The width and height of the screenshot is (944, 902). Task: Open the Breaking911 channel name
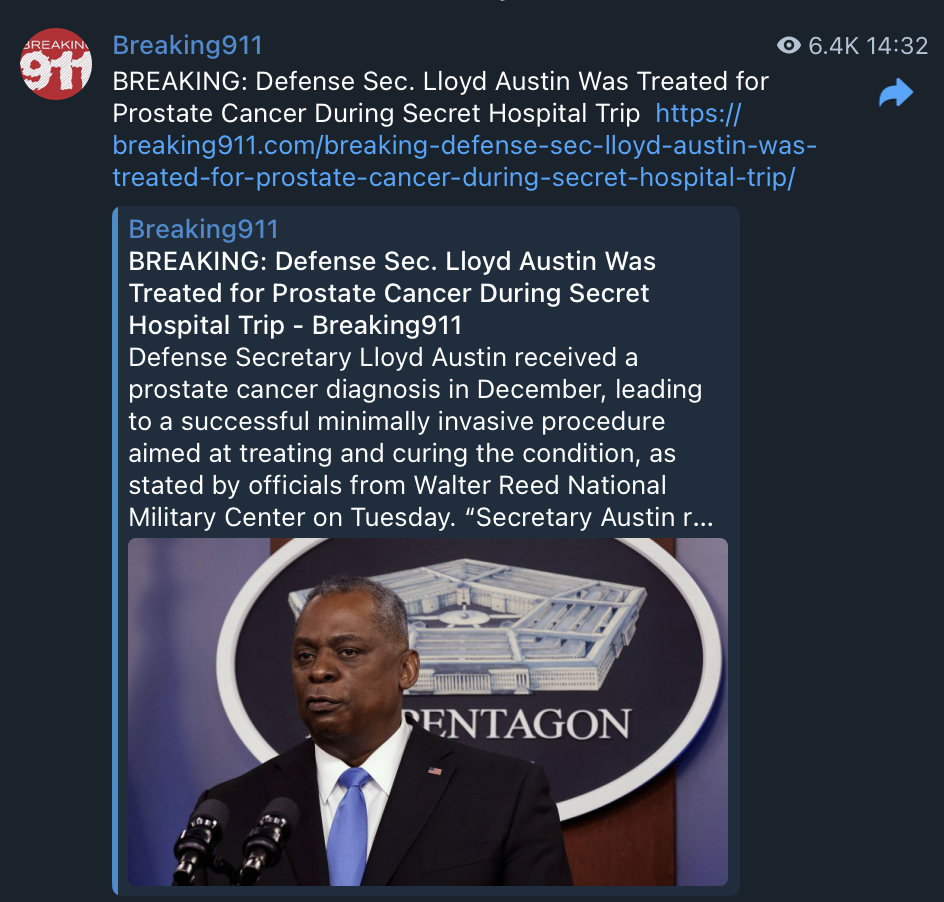[x=187, y=46]
